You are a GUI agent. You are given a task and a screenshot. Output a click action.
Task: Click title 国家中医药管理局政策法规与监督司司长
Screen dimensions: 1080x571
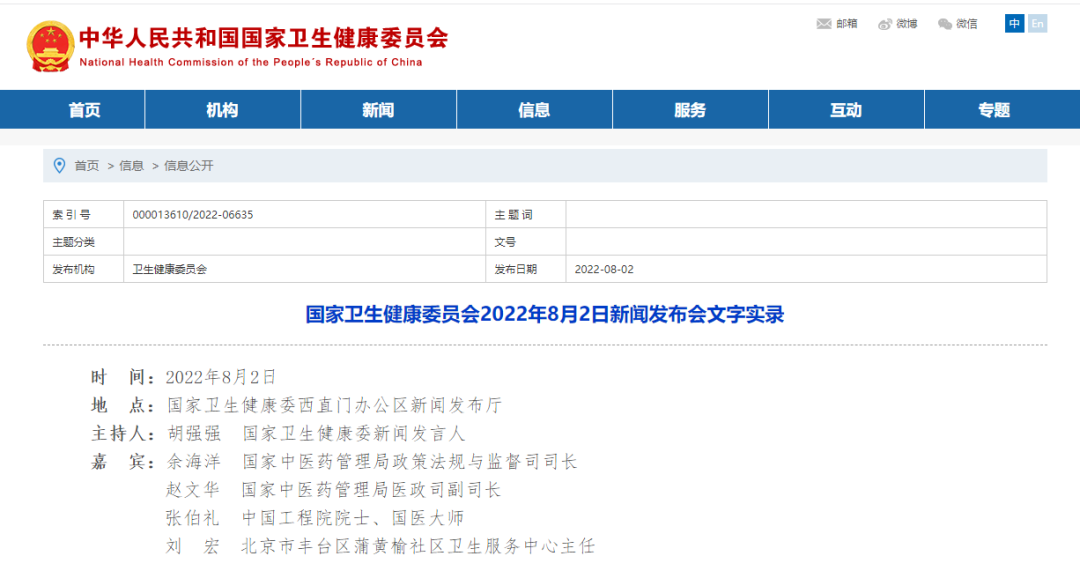(x=409, y=461)
